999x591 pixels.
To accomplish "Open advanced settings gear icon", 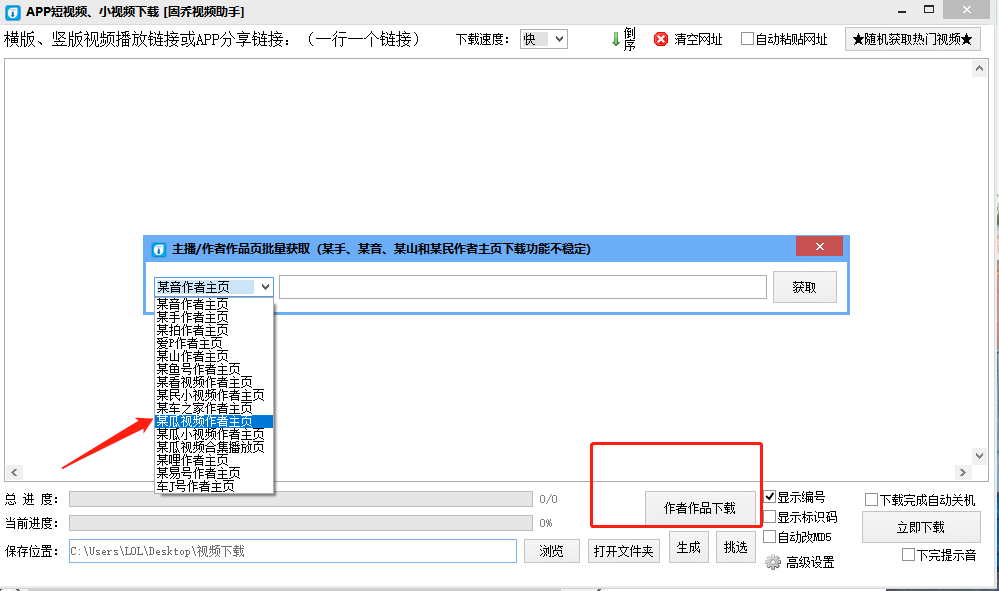I will click(772, 562).
